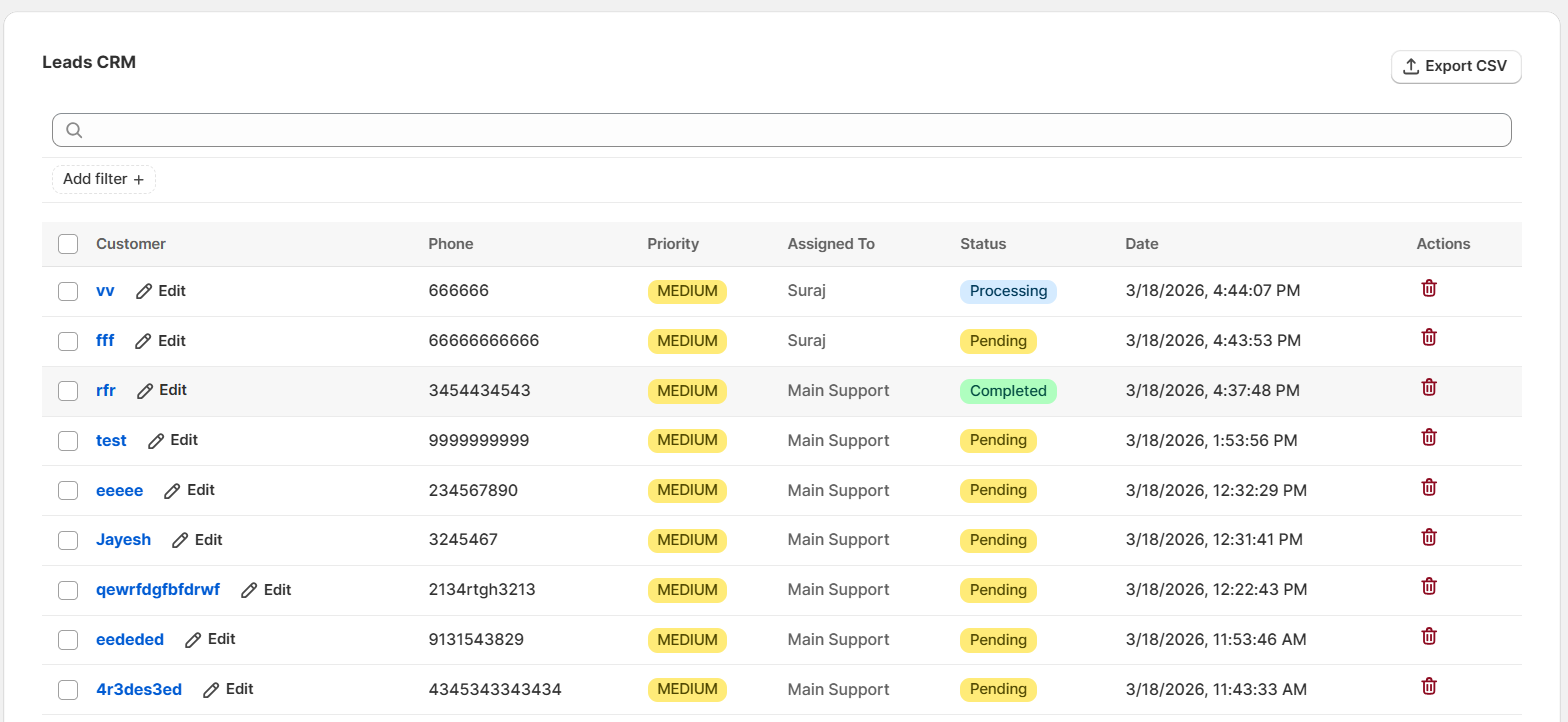This screenshot has height=722, width=1568.
Task: Export leads using Export CSV button
Action: 1455,66
